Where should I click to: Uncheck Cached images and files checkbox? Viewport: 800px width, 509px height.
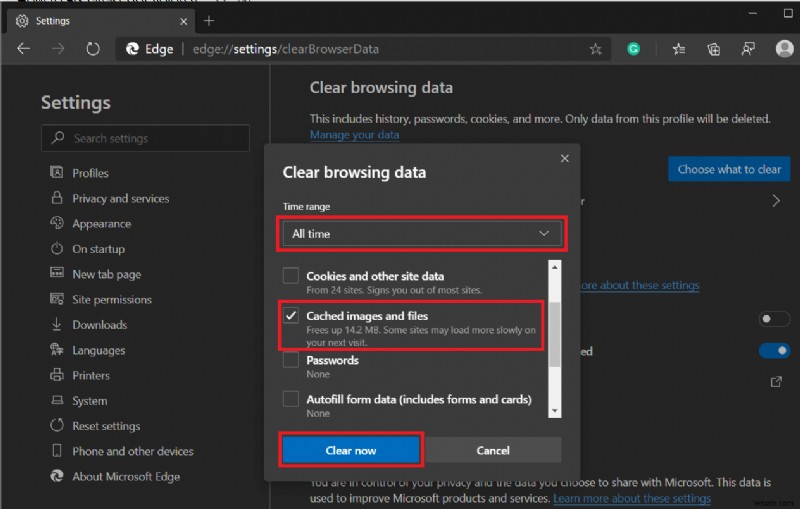[291, 316]
